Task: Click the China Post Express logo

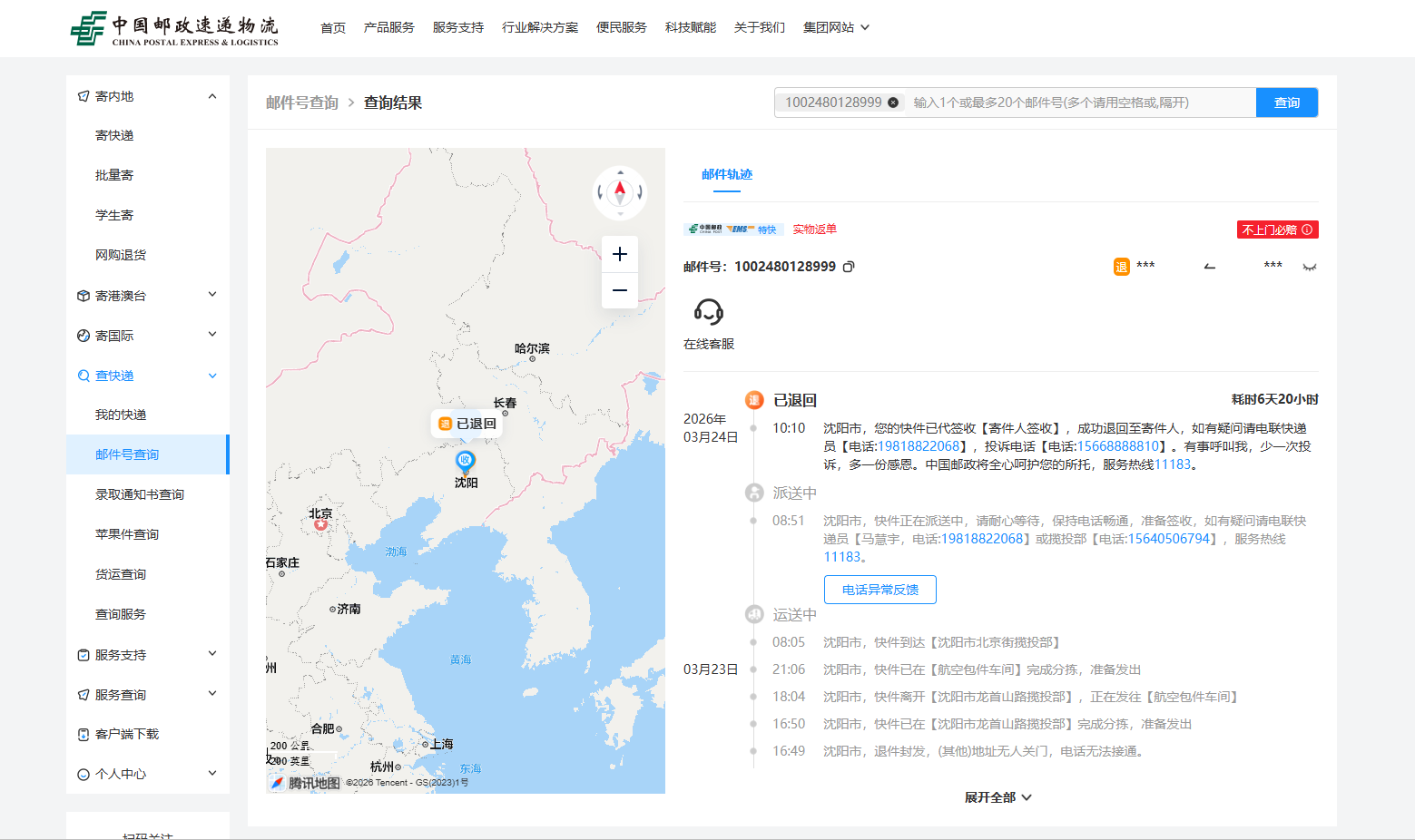Action: (x=175, y=28)
